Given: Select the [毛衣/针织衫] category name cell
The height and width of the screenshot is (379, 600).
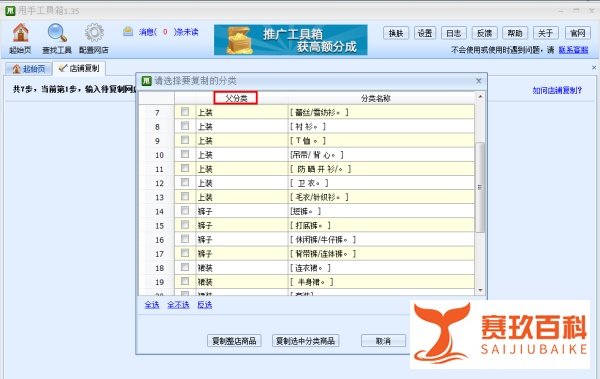Looking at the screenshot, I should click(x=381, y=197).
